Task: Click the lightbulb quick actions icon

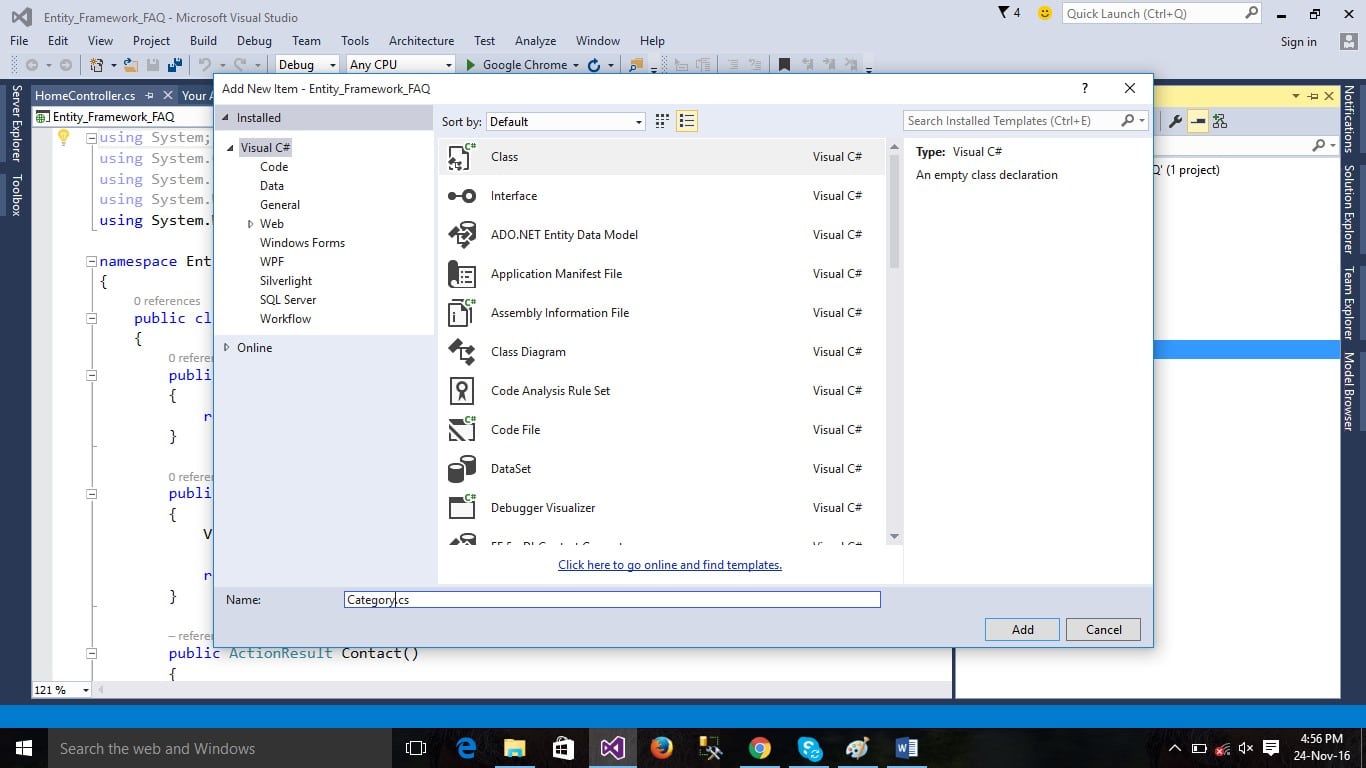Action: tap(63, 138)
